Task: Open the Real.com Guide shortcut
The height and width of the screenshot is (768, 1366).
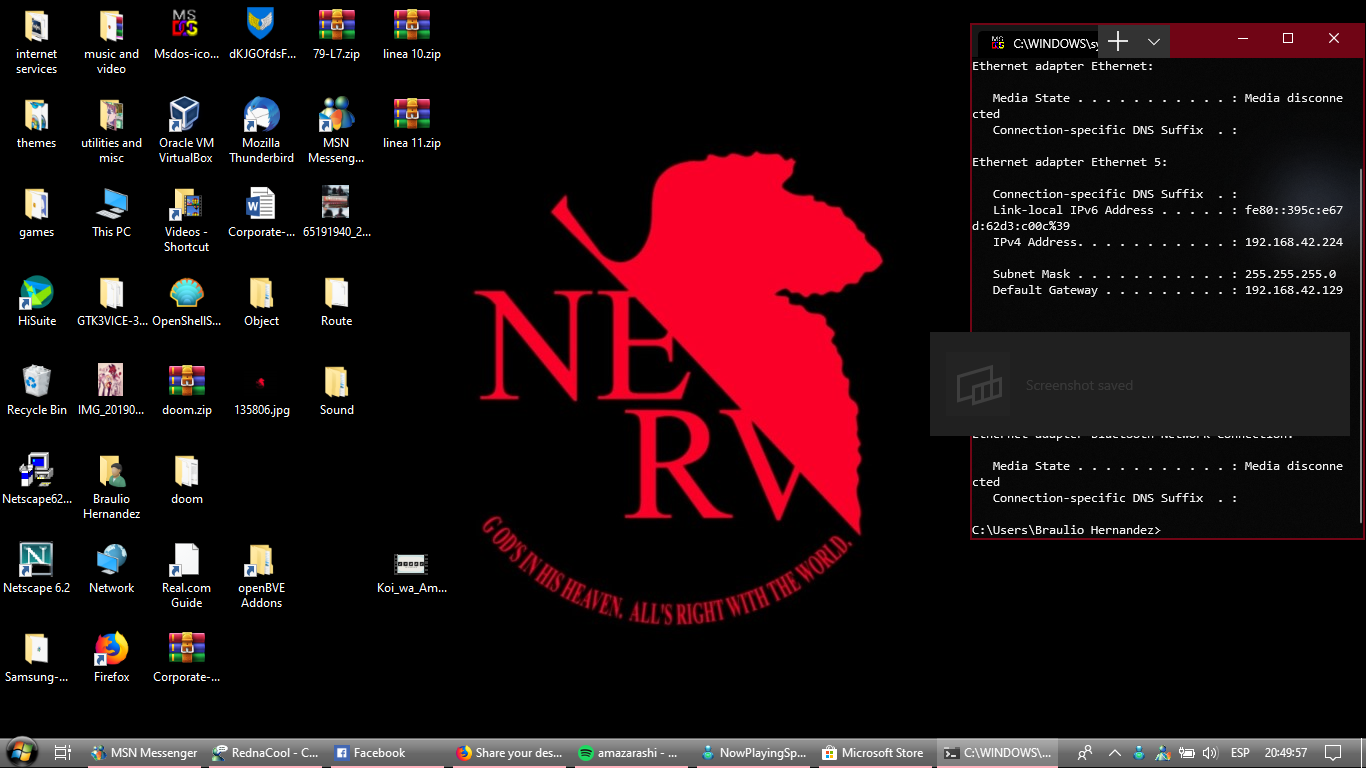Action: pos(185,559)
